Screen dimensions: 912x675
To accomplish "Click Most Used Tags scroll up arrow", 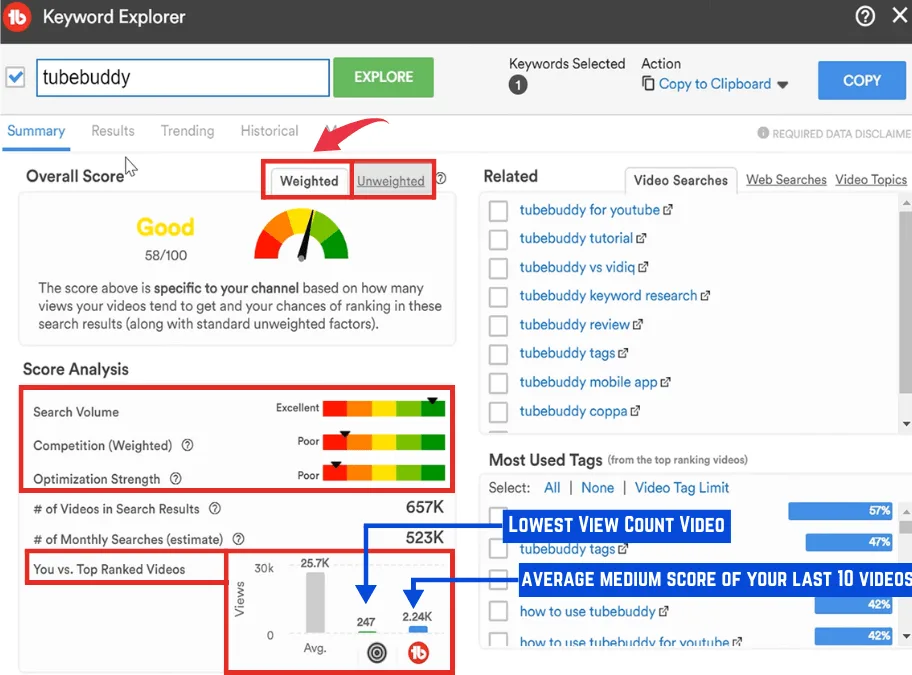I will pos(906,512).
